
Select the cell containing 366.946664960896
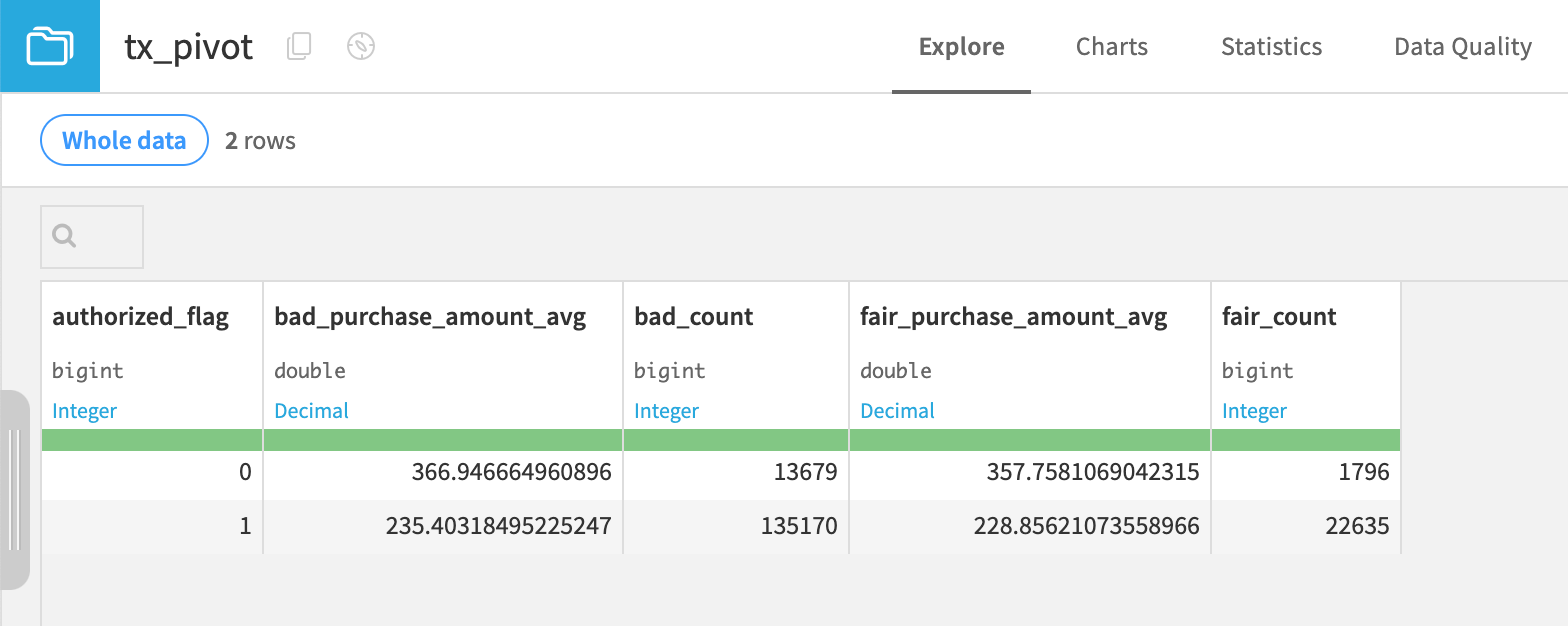tap(511, 472)
